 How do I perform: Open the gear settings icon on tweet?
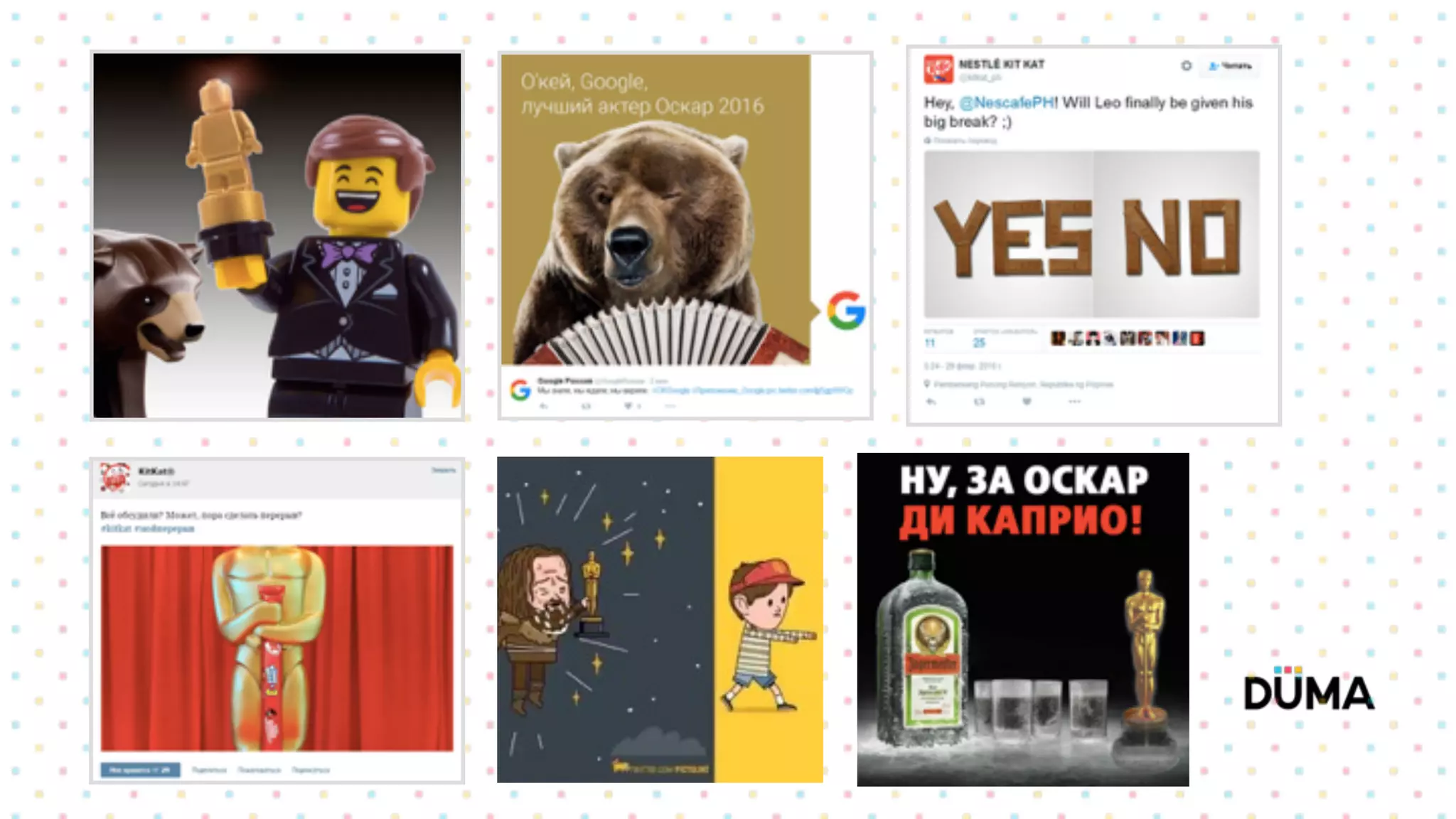(x=1186, y=65)
